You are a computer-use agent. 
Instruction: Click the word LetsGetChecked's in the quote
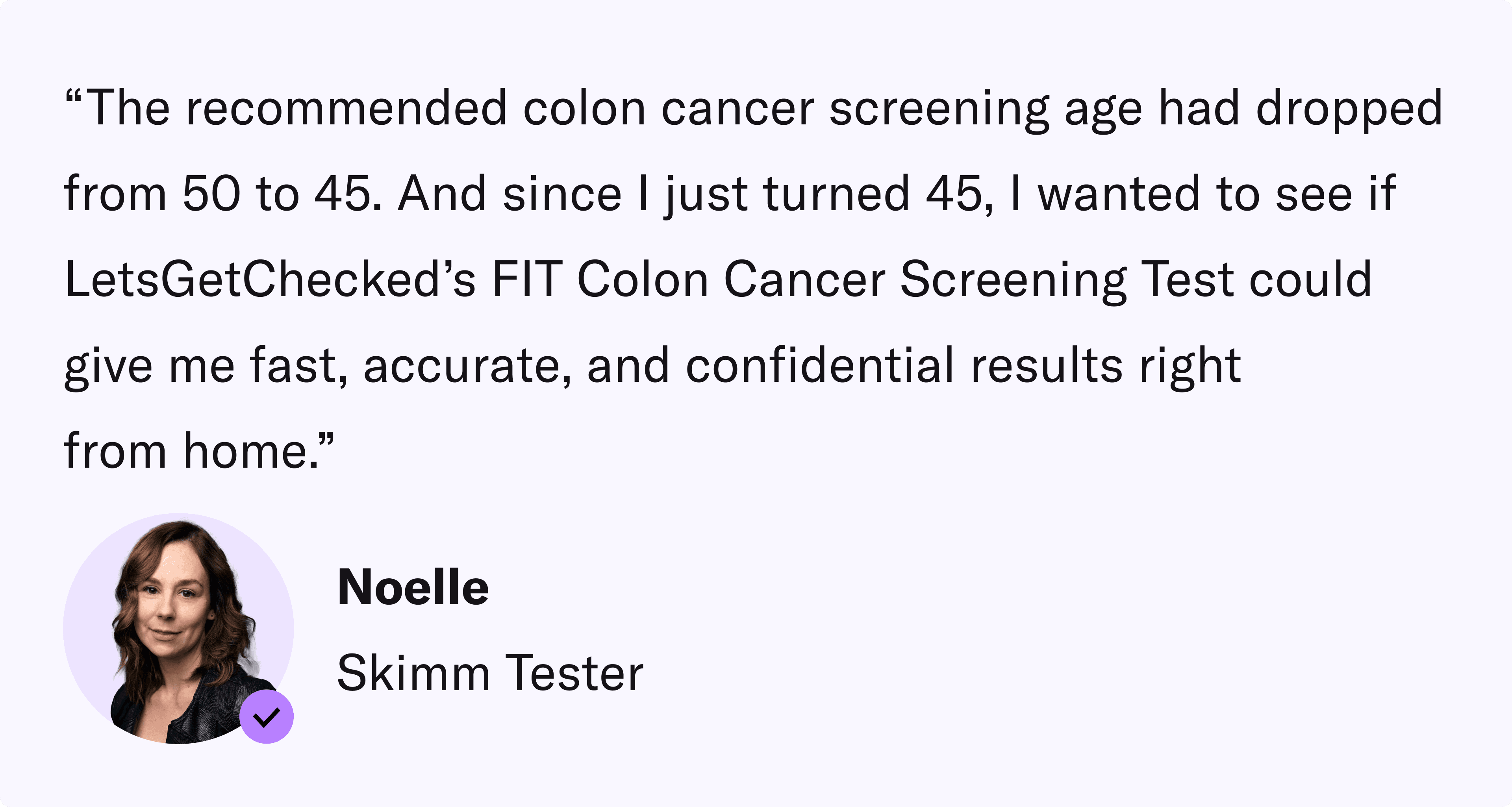(x=270, y=279)
